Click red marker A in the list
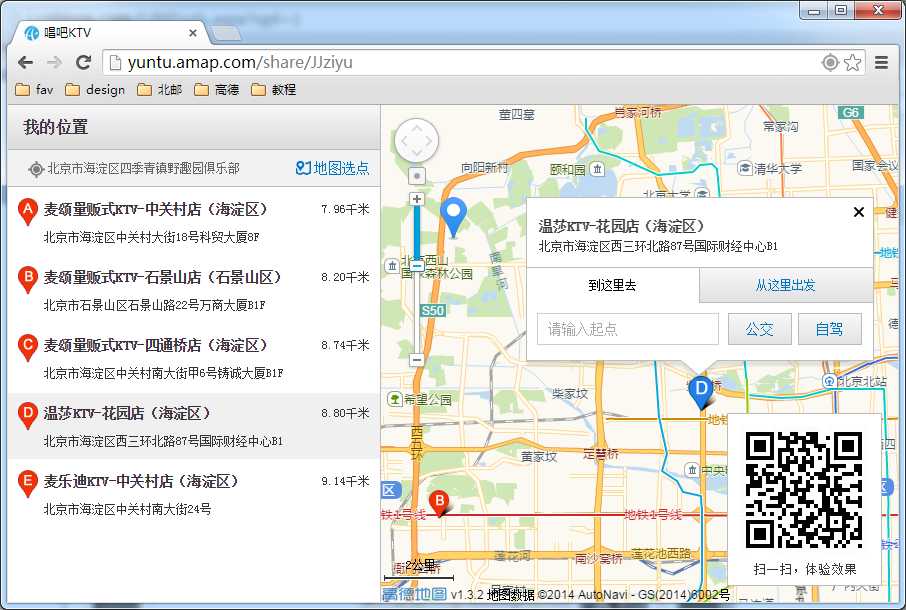 coord(27,211)
